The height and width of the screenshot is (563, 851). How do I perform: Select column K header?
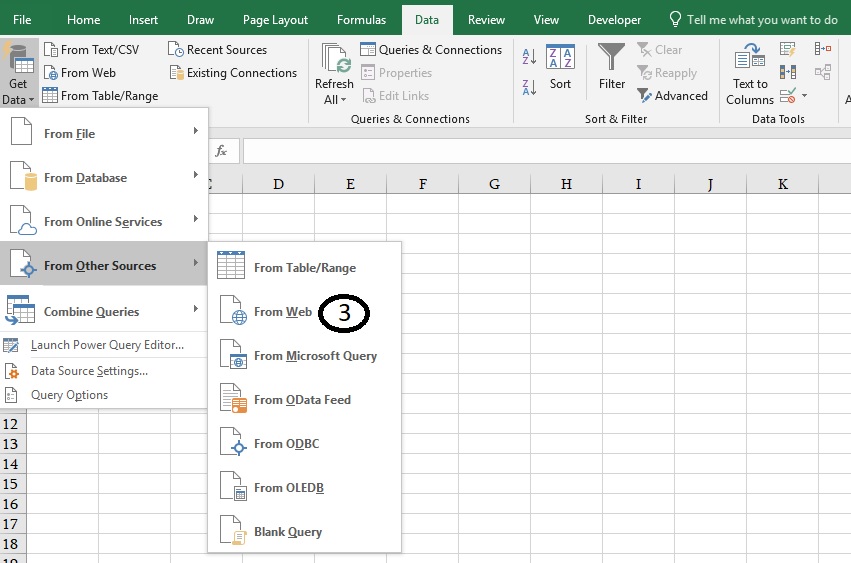[x=783, y=184]
